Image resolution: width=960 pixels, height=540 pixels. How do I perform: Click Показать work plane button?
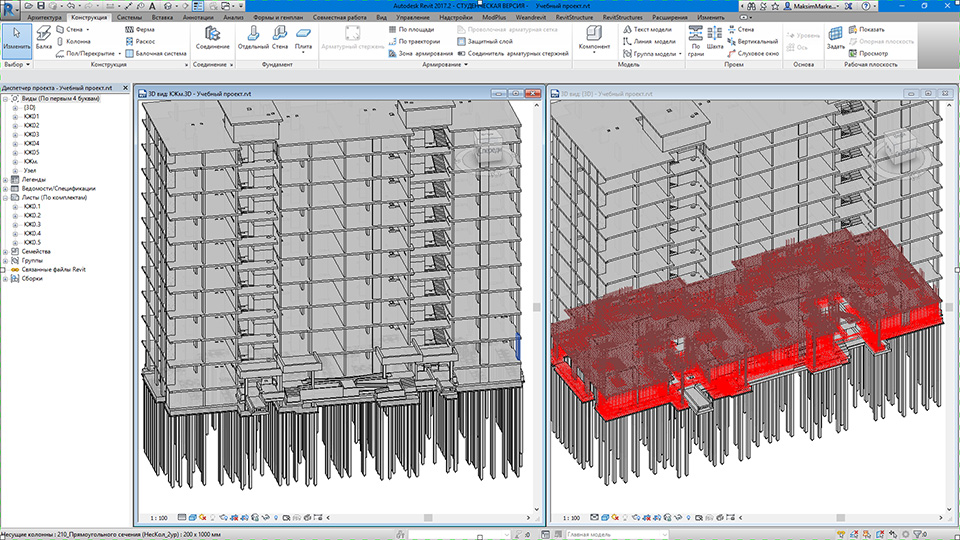[865, 29]
